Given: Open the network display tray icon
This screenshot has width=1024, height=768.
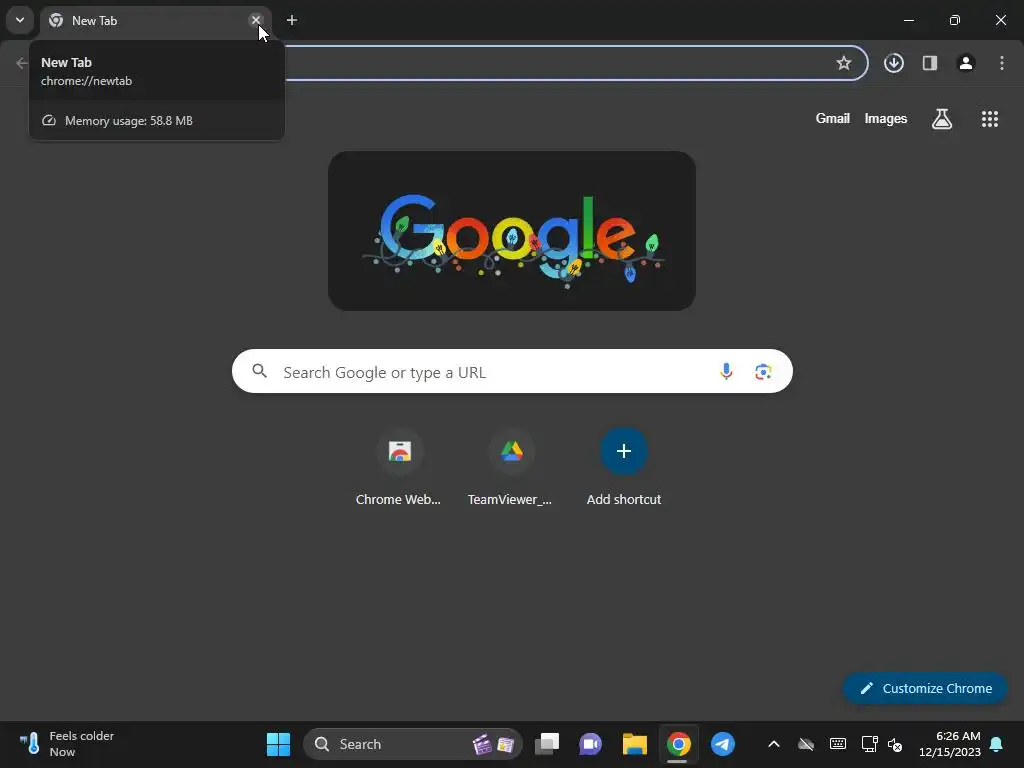Looking at the screenshot, I should pos(869,744).
